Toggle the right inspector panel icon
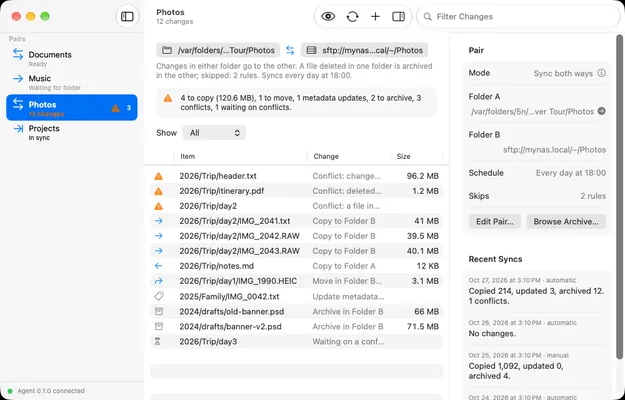Viewport: 625px width, 400px height. coord(398,16)
